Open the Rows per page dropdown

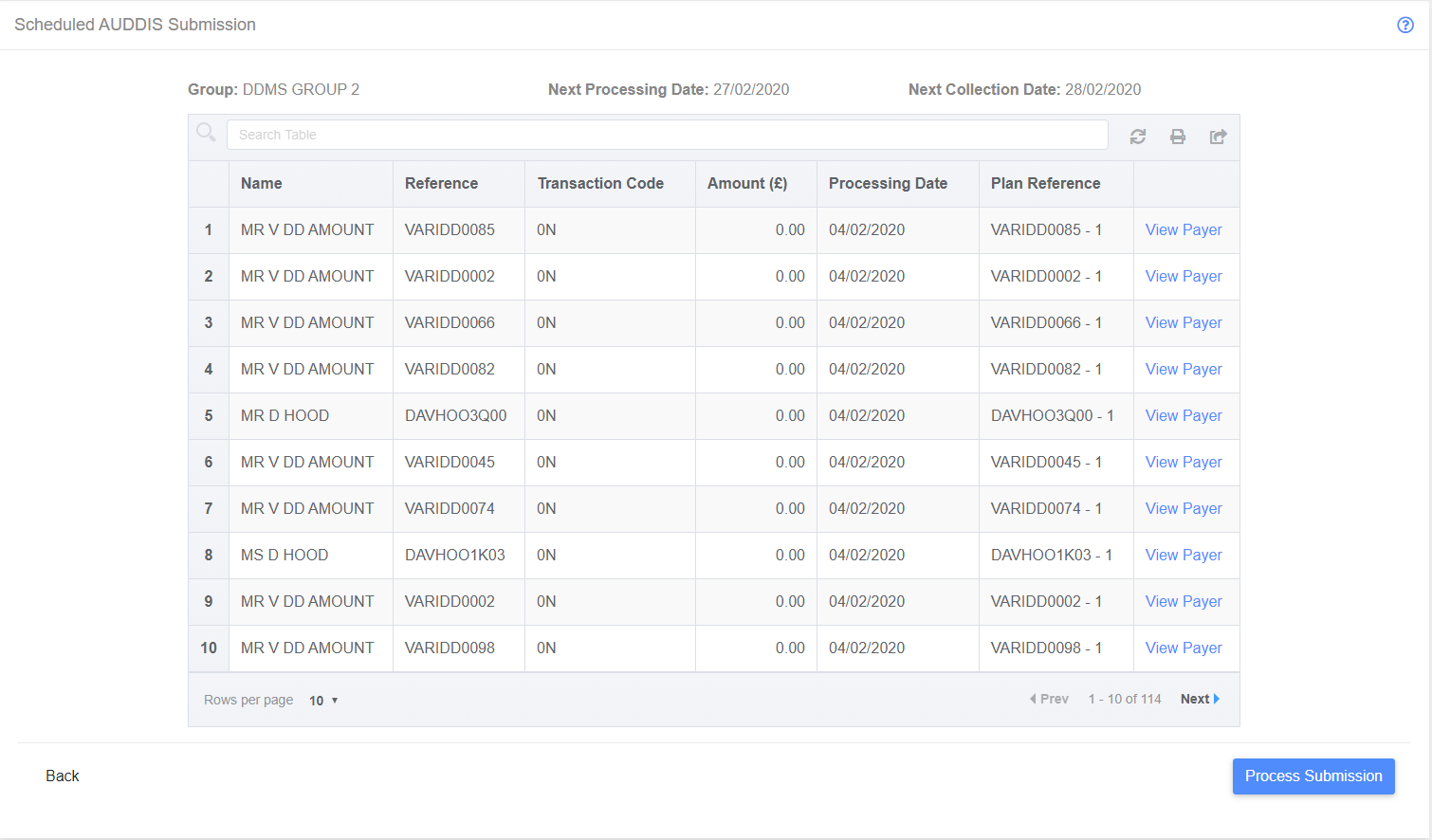click(323, 700)
